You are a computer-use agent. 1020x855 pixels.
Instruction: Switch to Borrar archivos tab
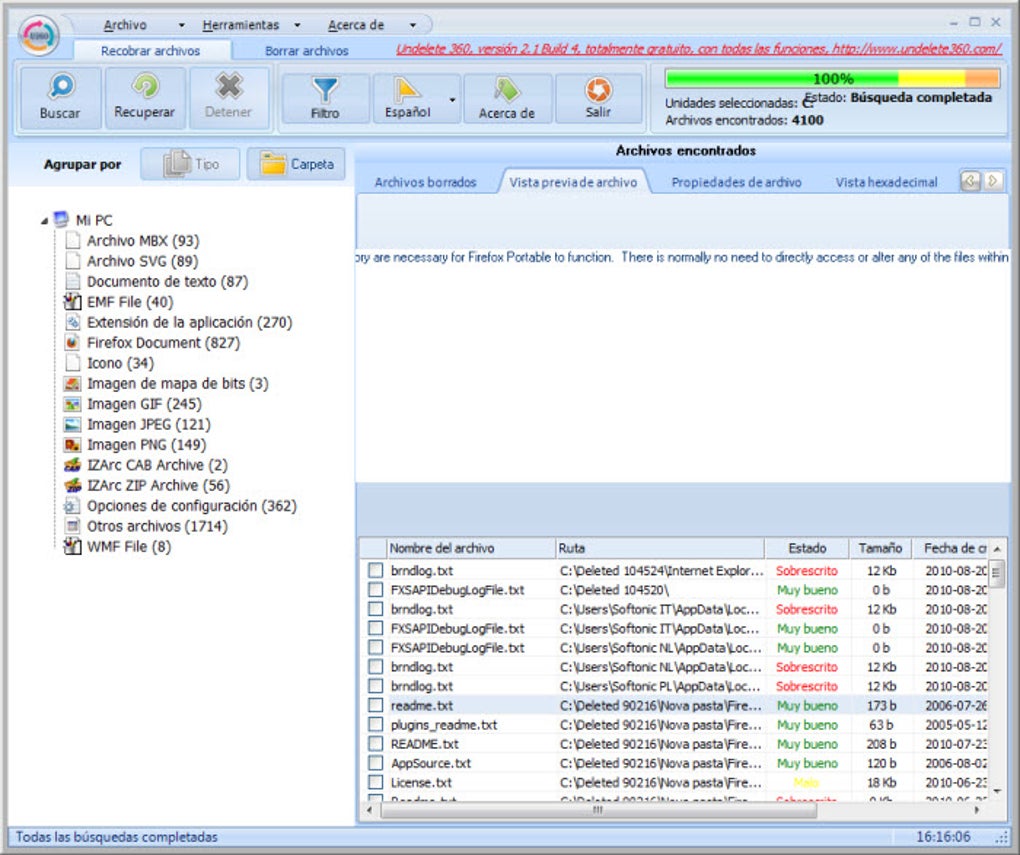pos(306,51)
